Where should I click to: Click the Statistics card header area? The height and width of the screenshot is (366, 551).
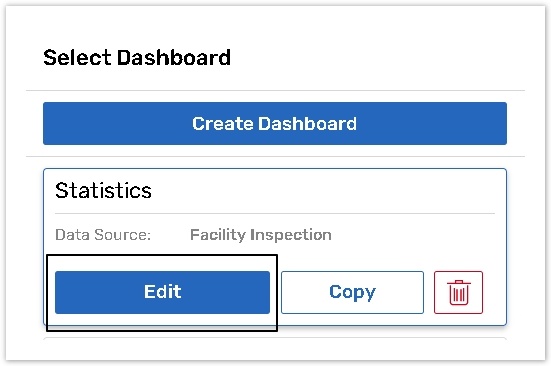[x=275, y=191]
